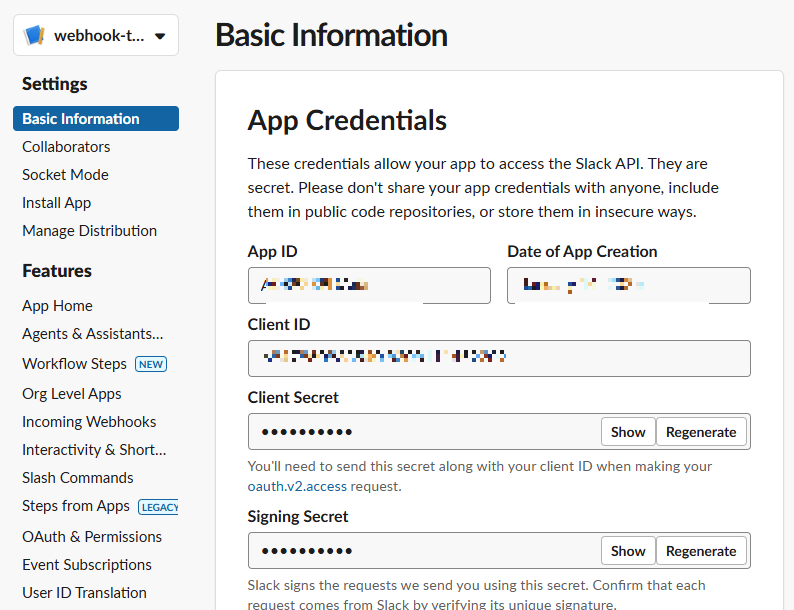Click the Features section heading

[57, 271]
